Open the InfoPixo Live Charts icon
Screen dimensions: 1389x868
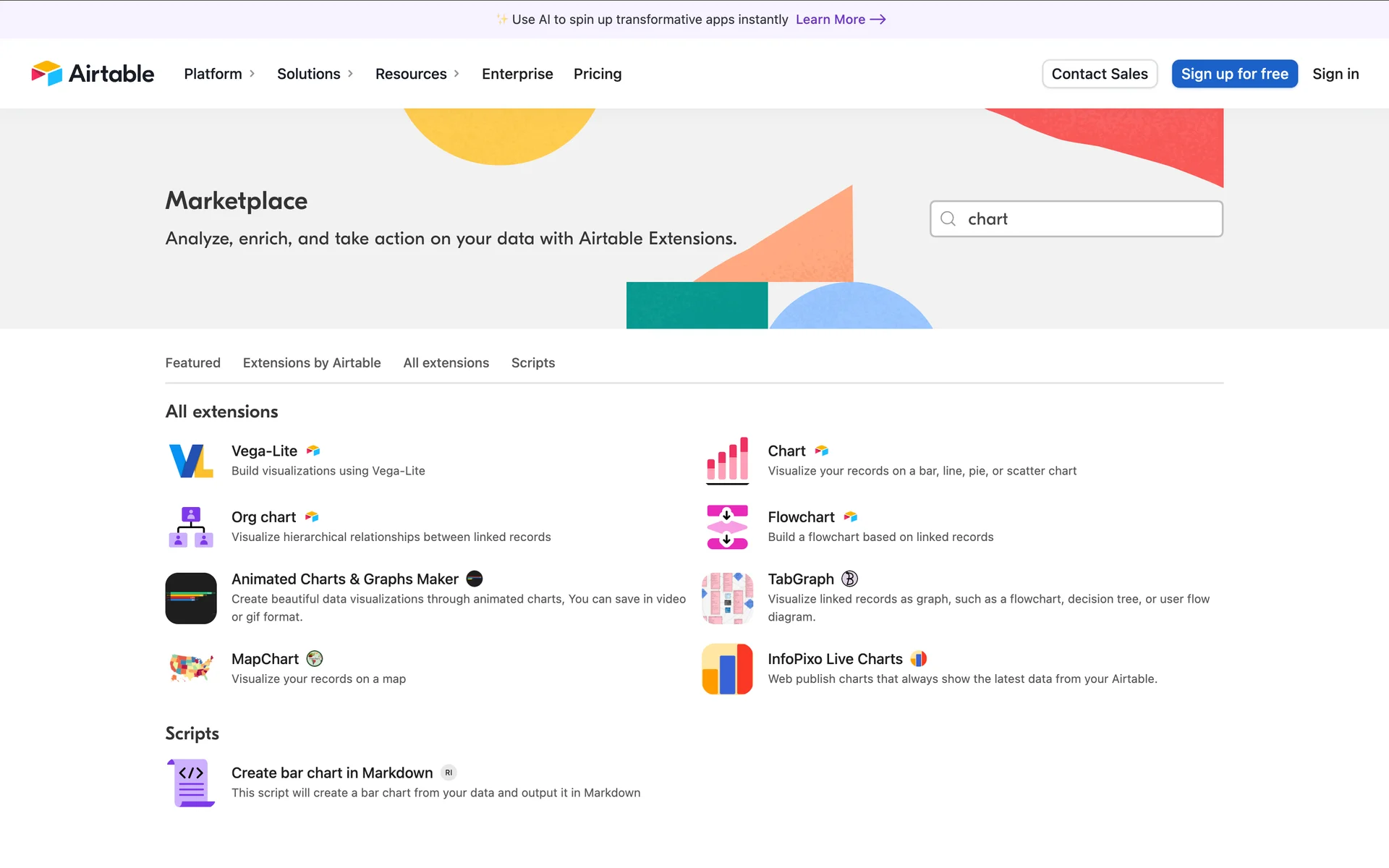click(727, 668)
